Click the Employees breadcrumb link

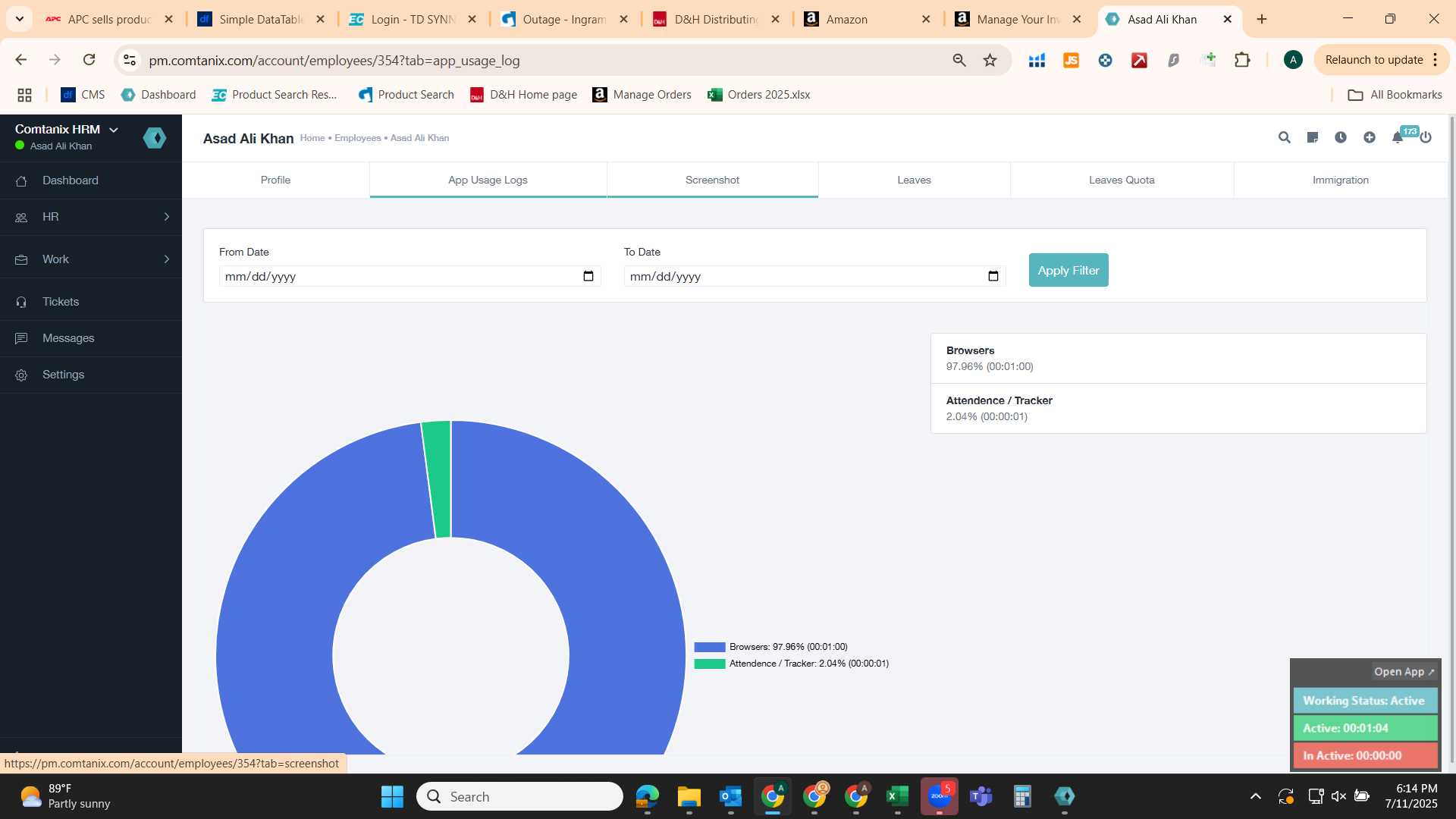(x=358, y=138)
